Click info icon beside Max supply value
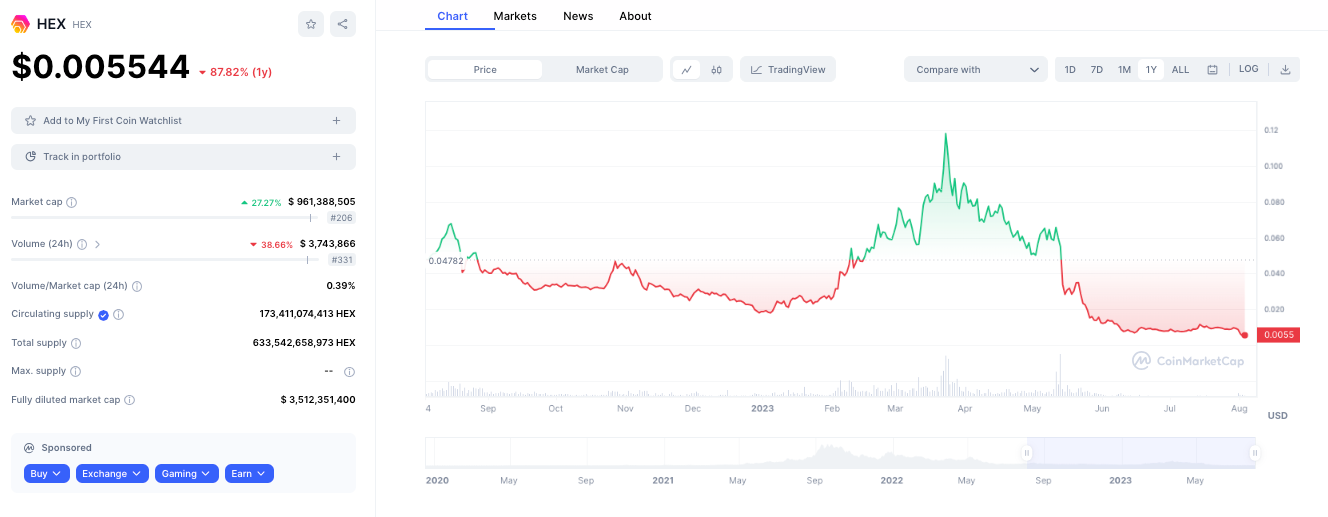Screen dimensions: 1328x517 coord(349,372)
